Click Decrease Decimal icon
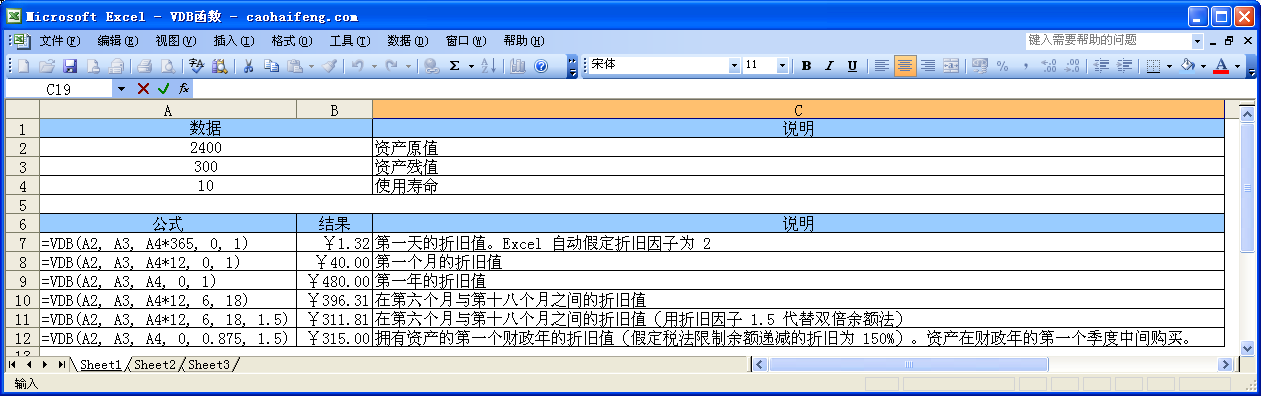Screen dimensions: 1261x396 coord(1071,66)
